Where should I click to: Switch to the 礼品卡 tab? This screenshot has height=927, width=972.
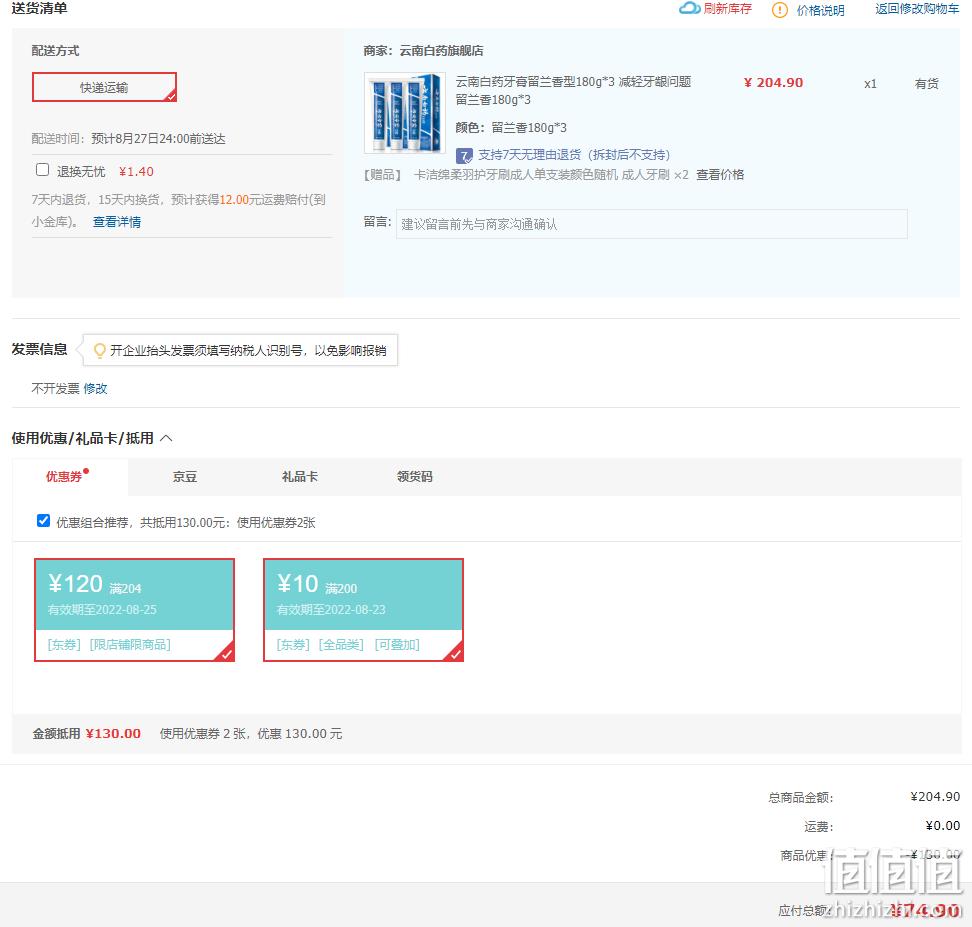pos(299,477)
